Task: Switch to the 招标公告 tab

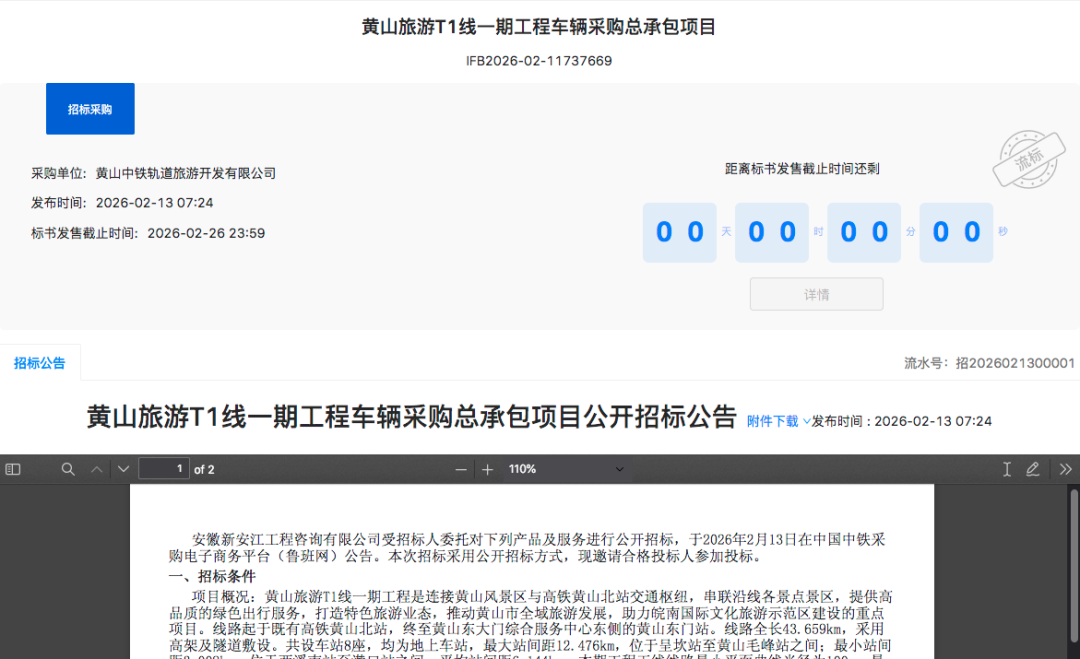Action: pyautogui.click(x=40, y=363)
